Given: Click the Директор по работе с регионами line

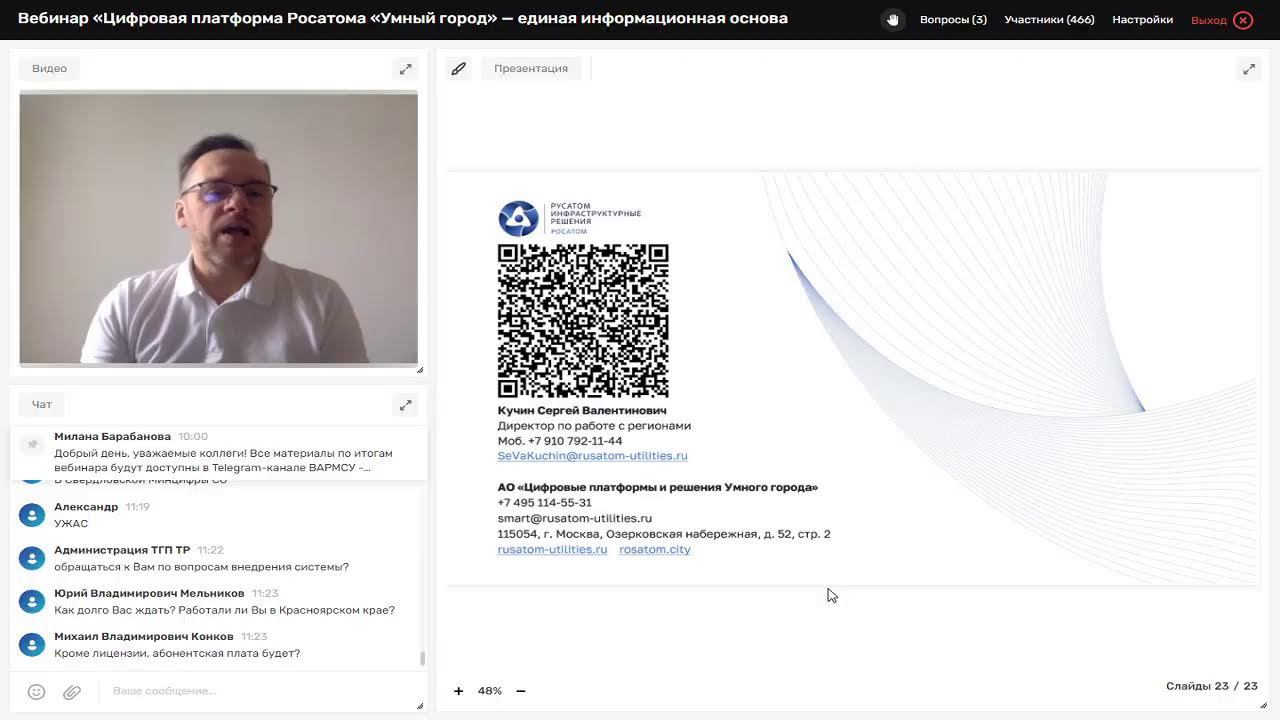Looking at the screenshot, I should [x=594, y=425].
